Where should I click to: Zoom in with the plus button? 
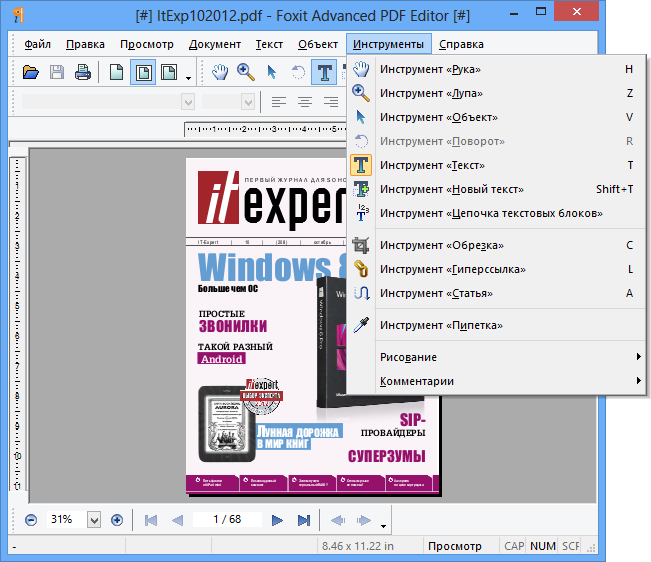click(117, 520)
